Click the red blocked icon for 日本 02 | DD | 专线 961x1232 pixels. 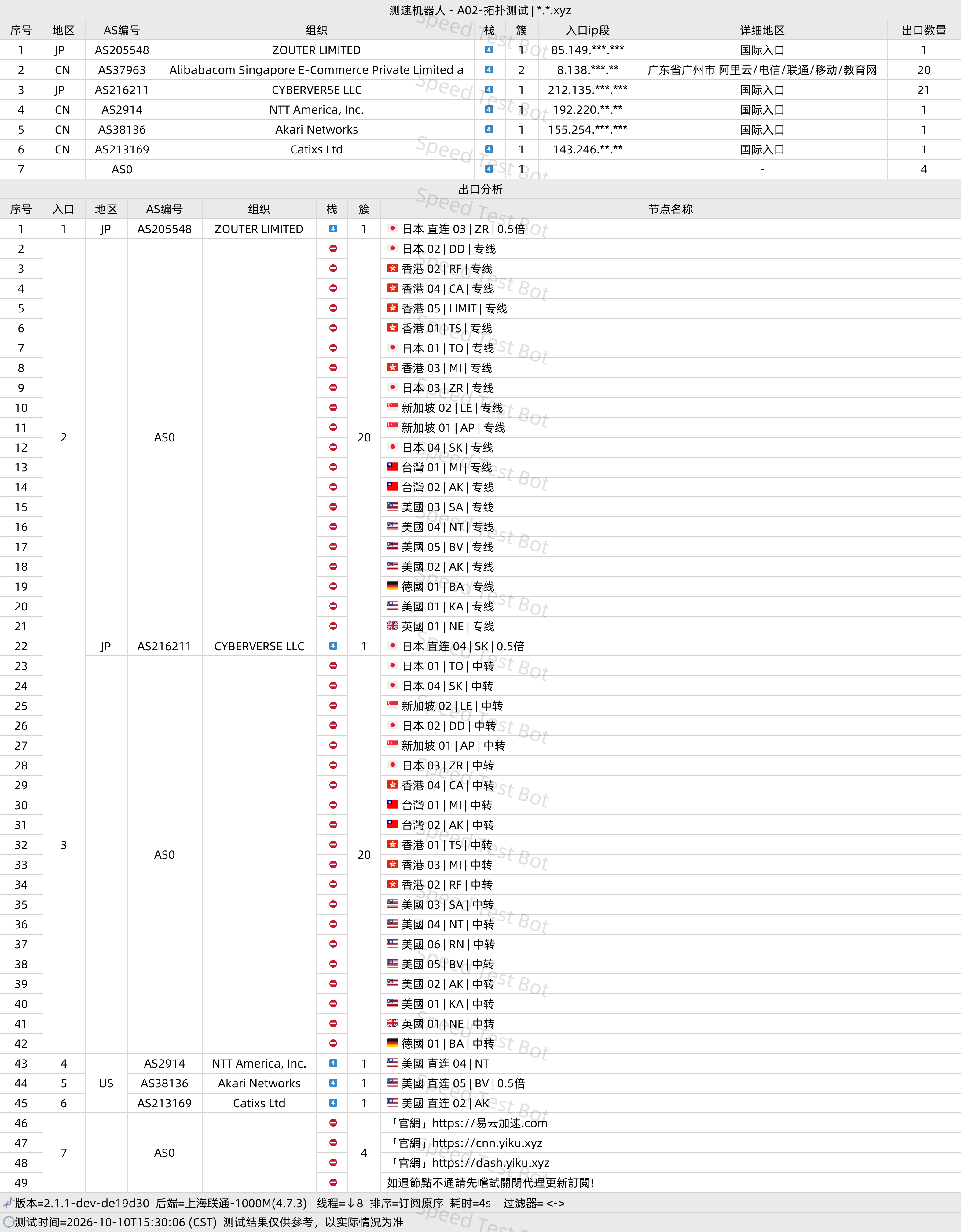333,249
